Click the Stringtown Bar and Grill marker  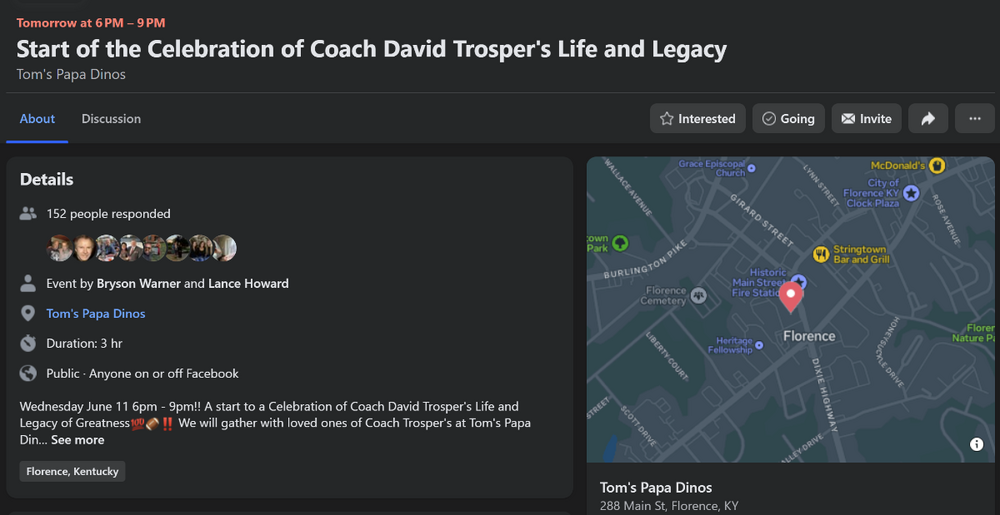(821, 254)
